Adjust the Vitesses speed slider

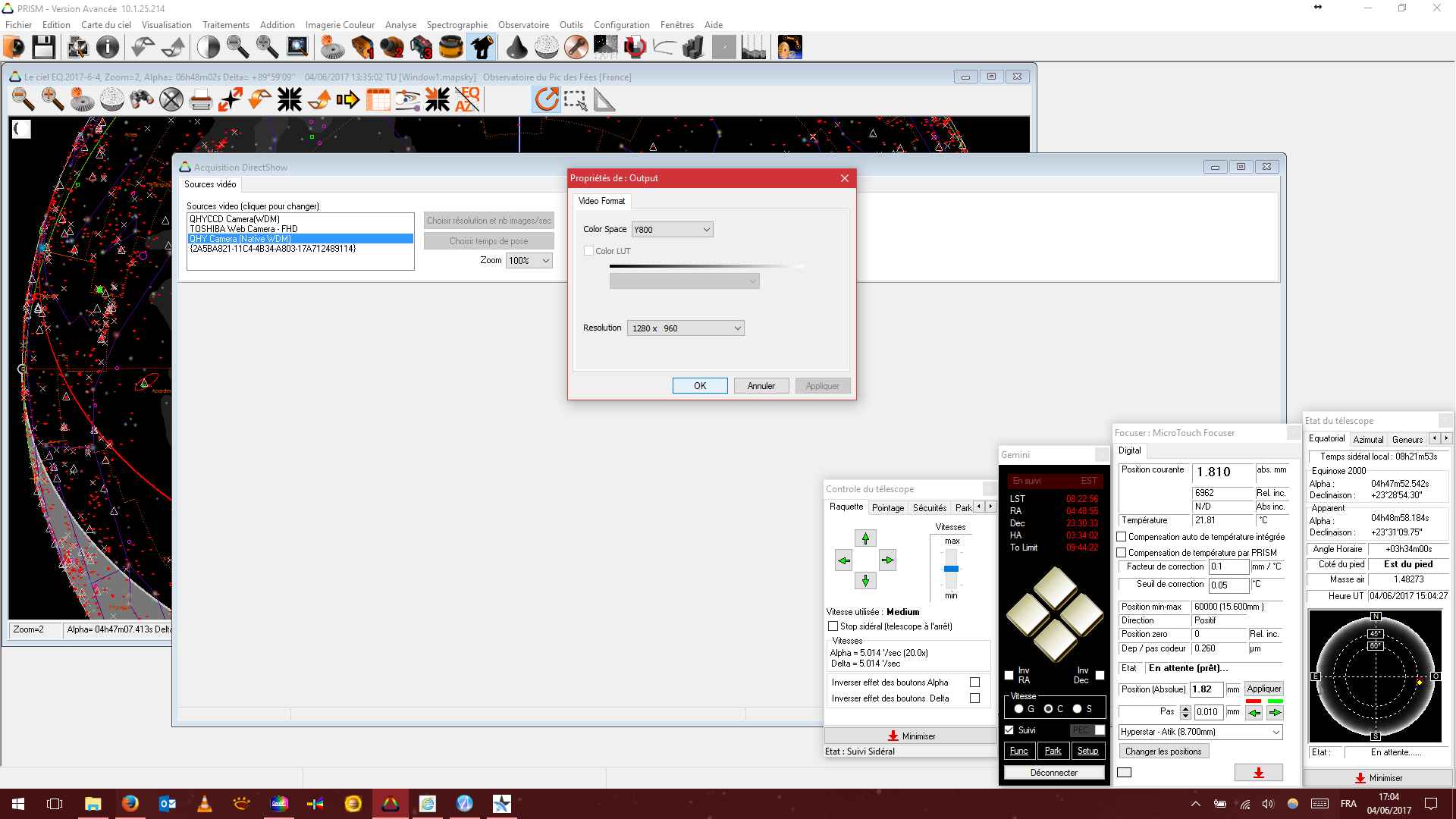[x=951, y=568]
